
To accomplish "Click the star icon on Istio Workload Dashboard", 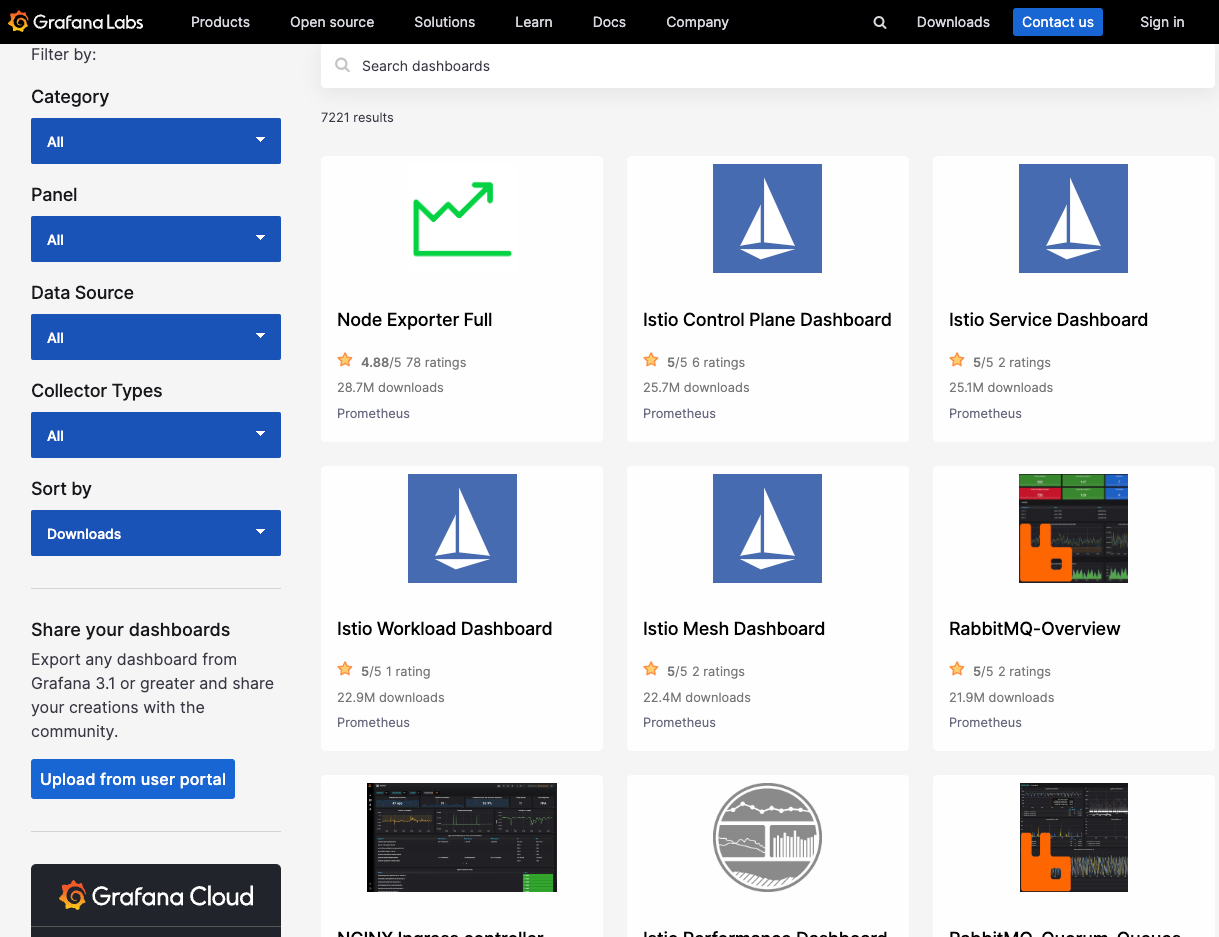I will [x=345, y=669].
